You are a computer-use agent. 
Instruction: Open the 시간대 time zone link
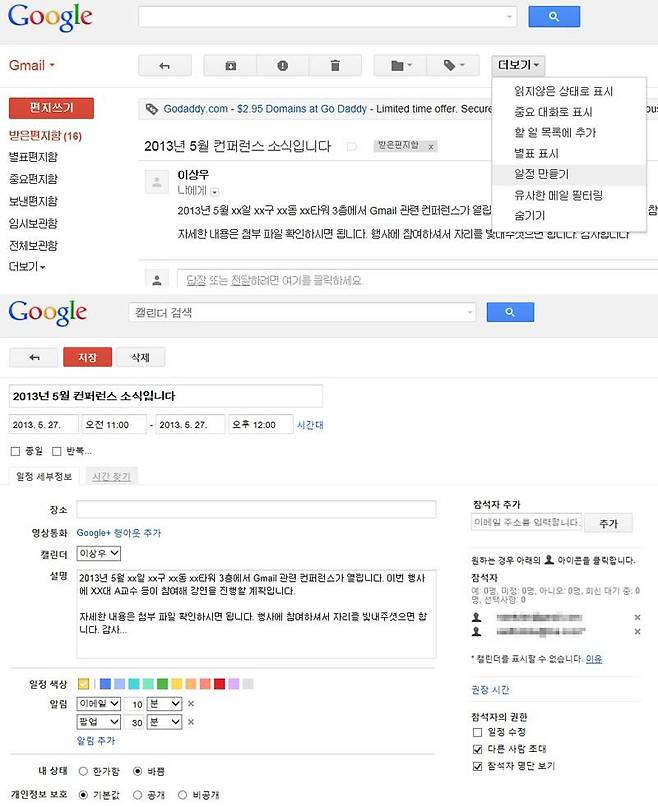pos(310,425)
